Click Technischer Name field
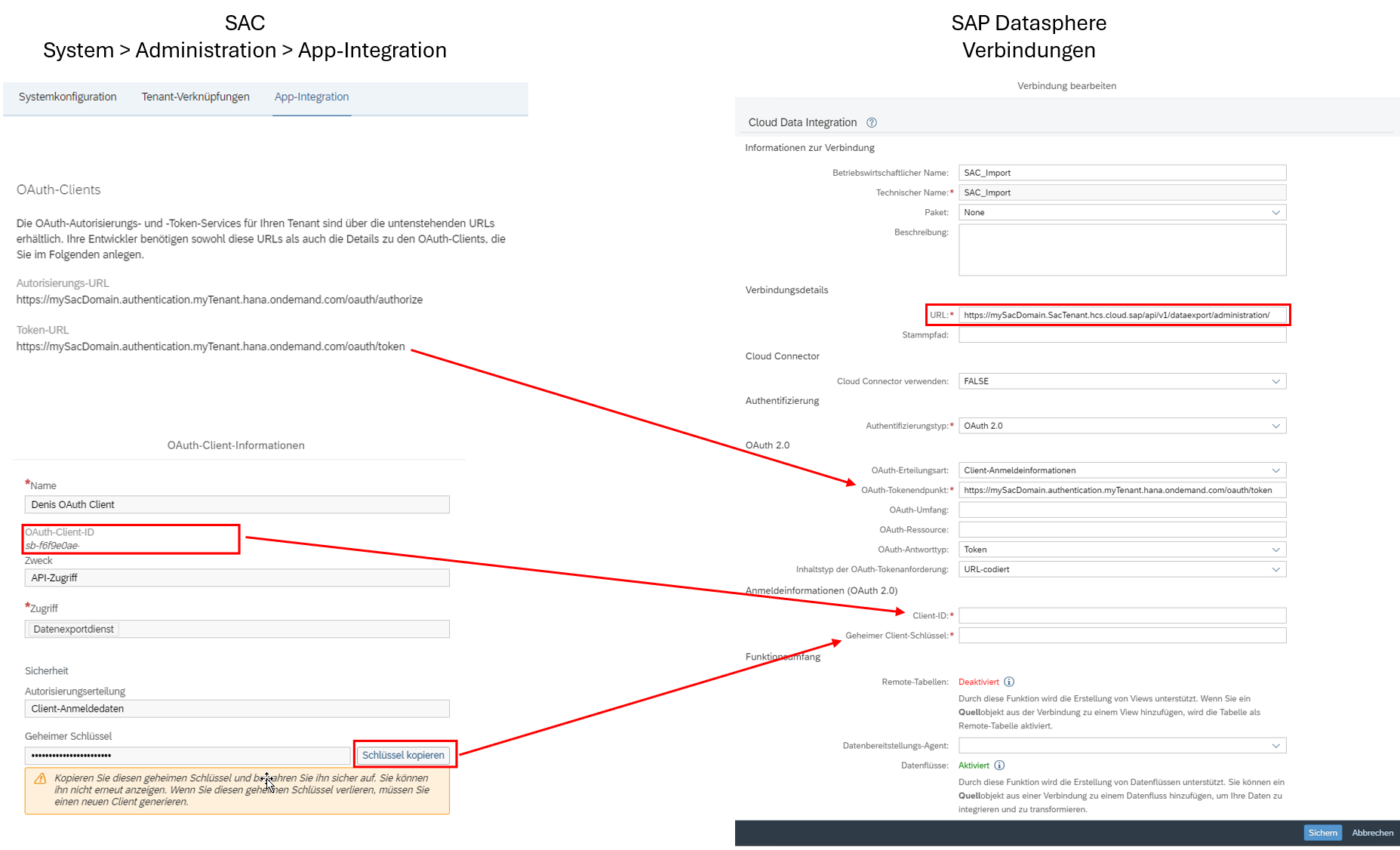 pyautogui.click(x=1122, y=192)
